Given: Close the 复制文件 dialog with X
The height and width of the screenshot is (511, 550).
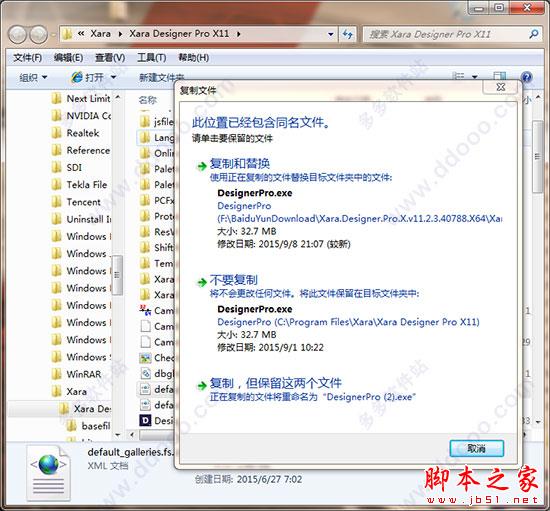Looking at the screenshot, I should 501,87.
